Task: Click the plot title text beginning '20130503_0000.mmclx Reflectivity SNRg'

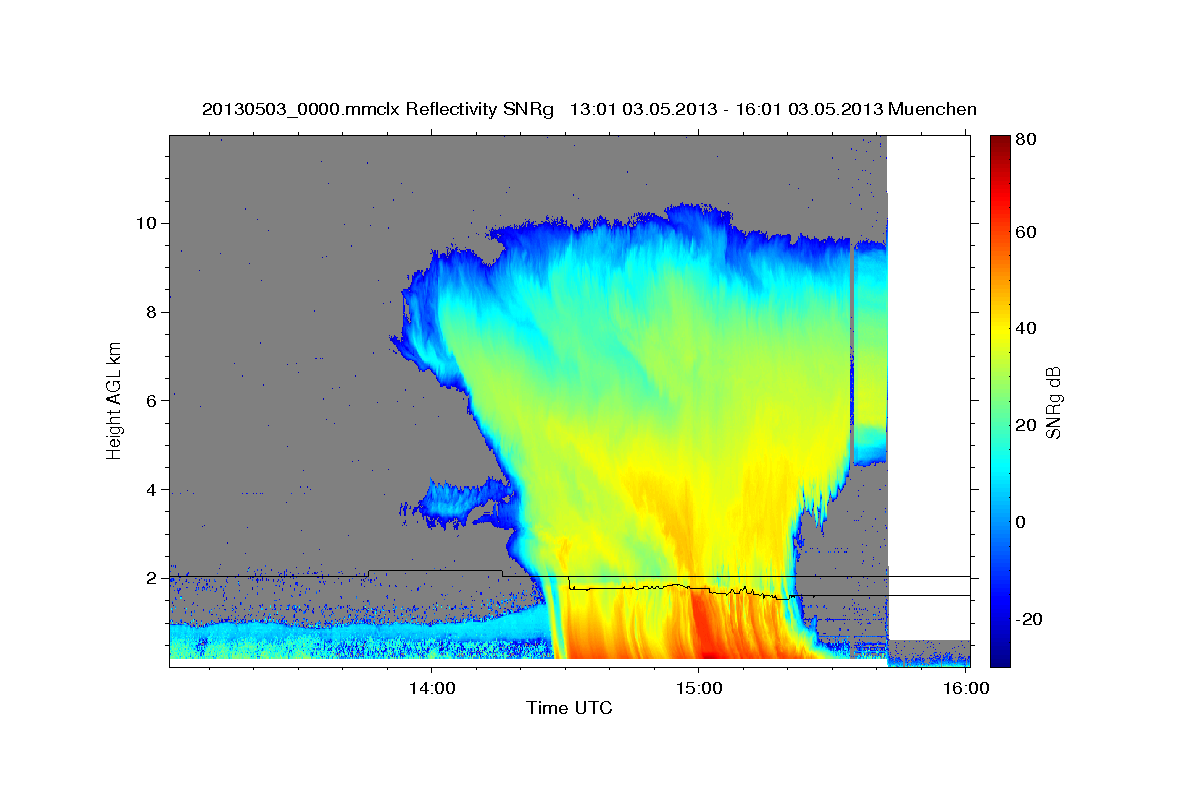Action: [589, 109]
